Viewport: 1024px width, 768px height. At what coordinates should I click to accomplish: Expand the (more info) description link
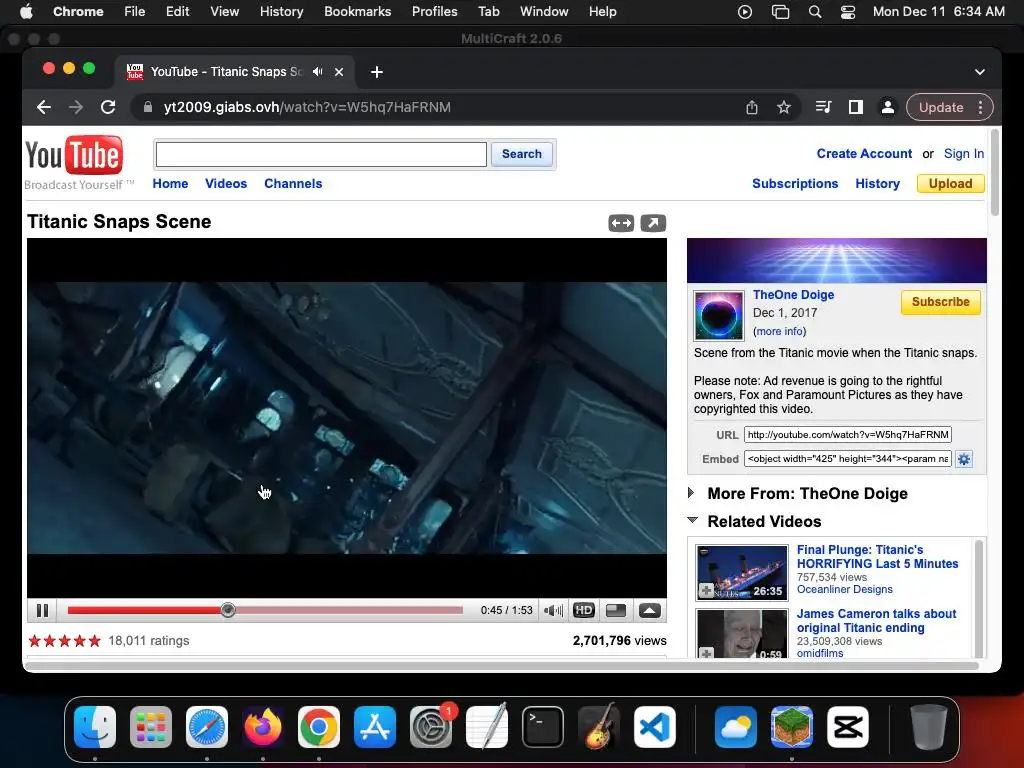(x=780, y=331)
